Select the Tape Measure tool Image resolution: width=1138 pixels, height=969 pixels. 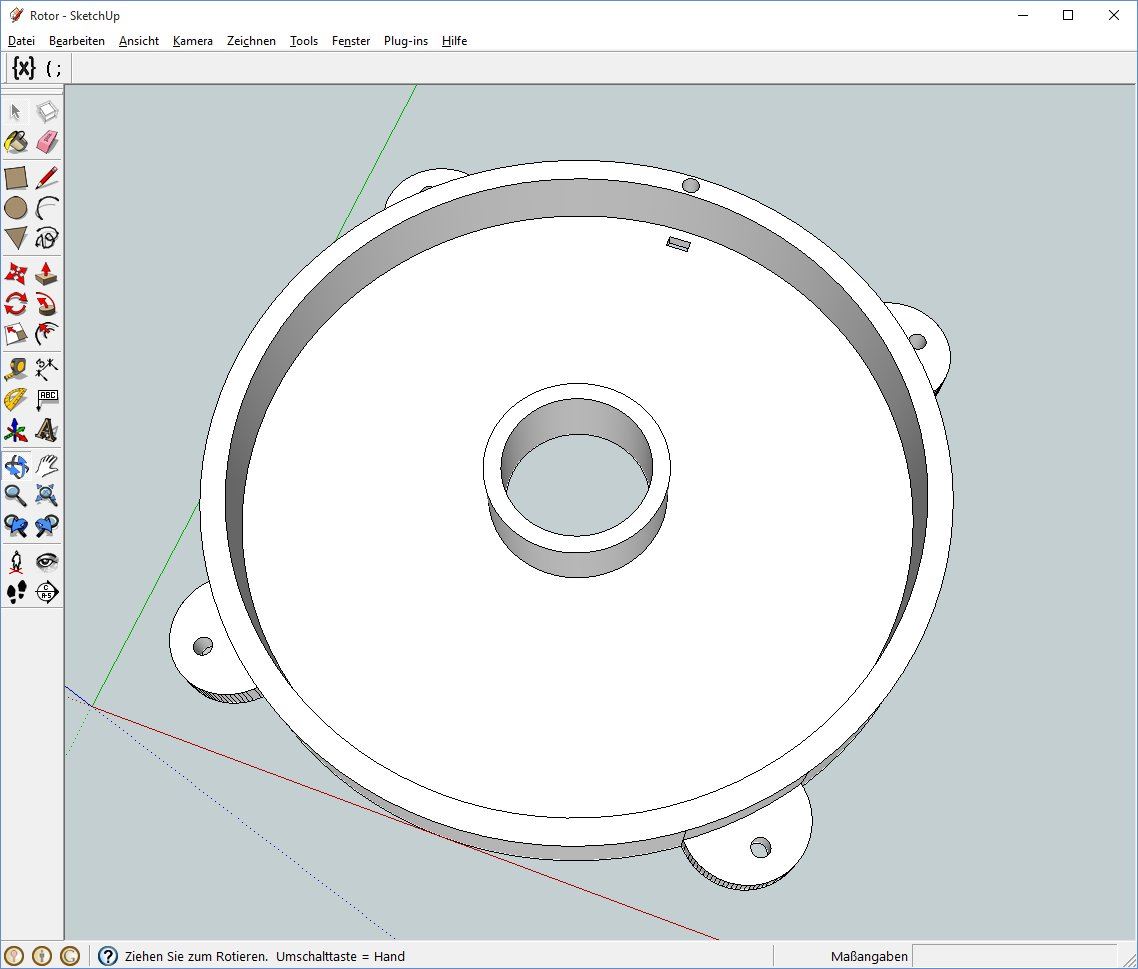coord(16,369)
